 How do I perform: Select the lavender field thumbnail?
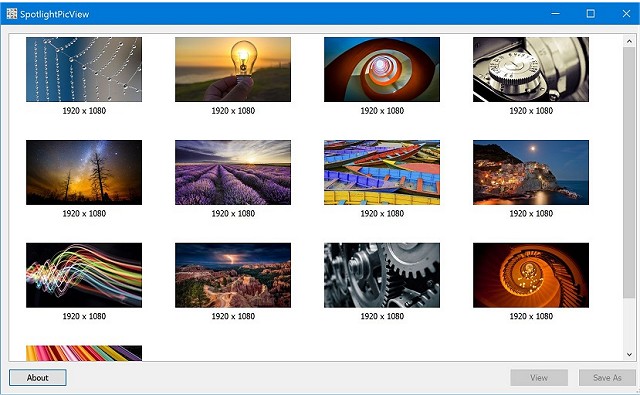tap(233, 172)
